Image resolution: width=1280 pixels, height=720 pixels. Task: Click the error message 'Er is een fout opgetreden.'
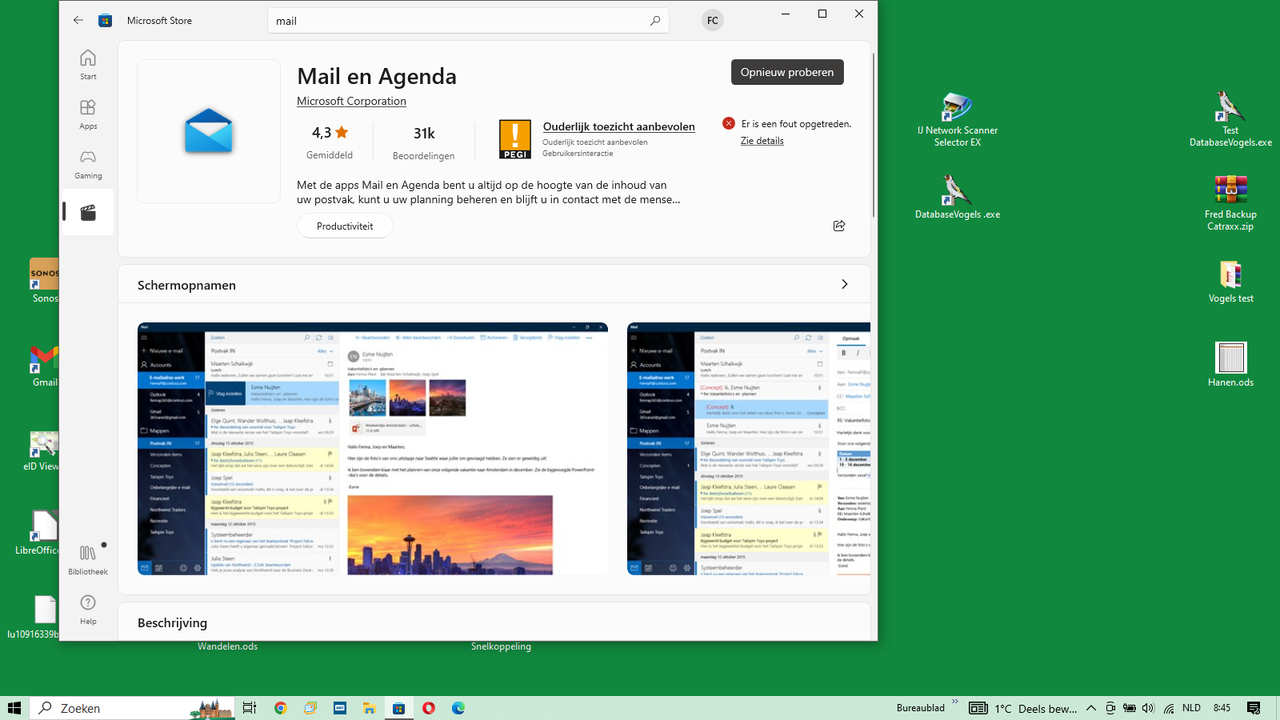click(x=796, y=124)
